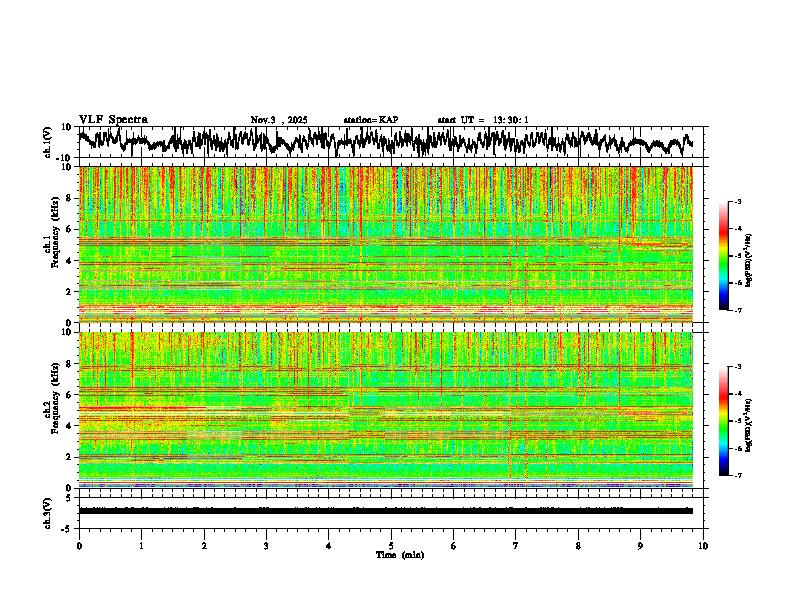Click time axis tick label "7"
Viewport: 792px width, 612px height.
[516, 546]
